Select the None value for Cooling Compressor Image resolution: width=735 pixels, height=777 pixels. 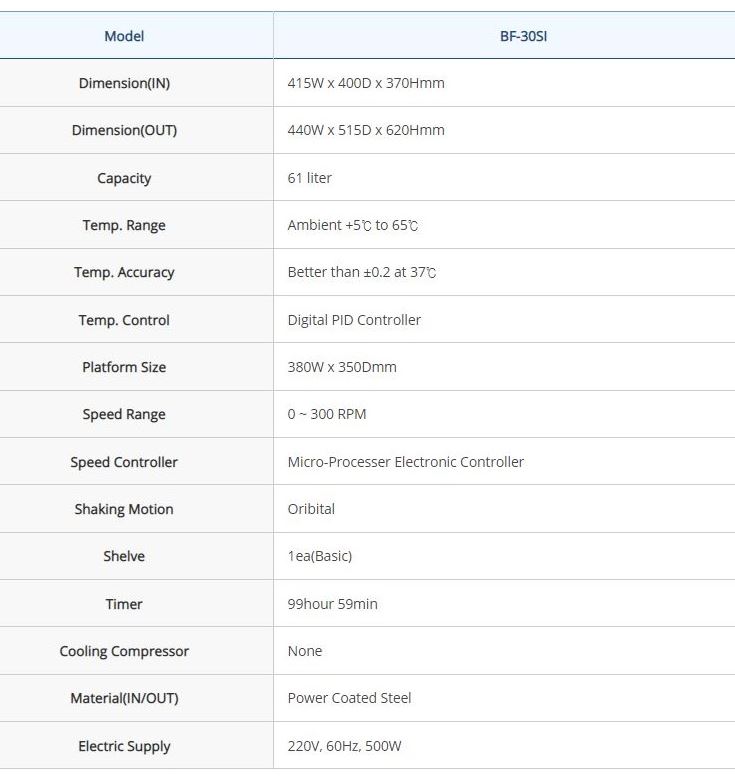coord(305,651)
